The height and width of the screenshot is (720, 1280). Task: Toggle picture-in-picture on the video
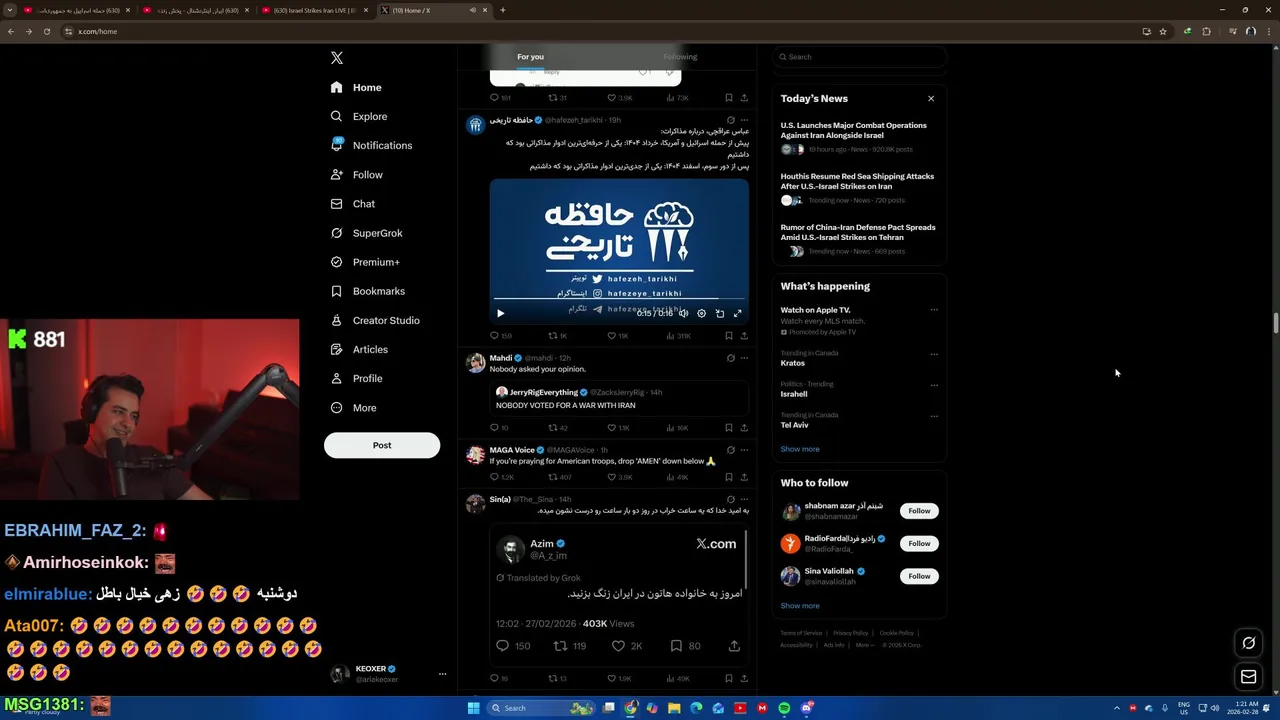(x=719, y=313)
